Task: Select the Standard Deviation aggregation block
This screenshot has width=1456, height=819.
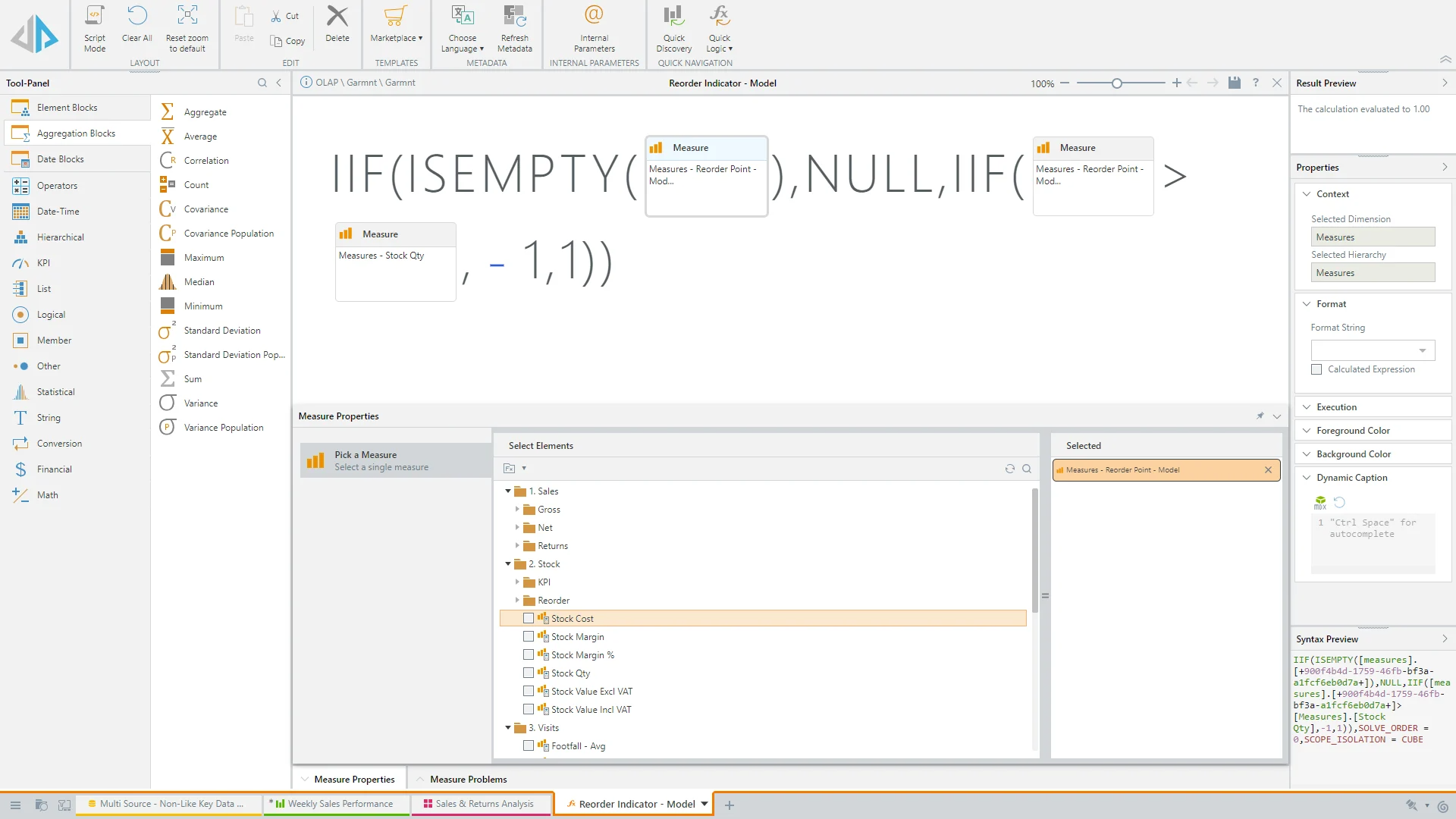Action: 221,331
